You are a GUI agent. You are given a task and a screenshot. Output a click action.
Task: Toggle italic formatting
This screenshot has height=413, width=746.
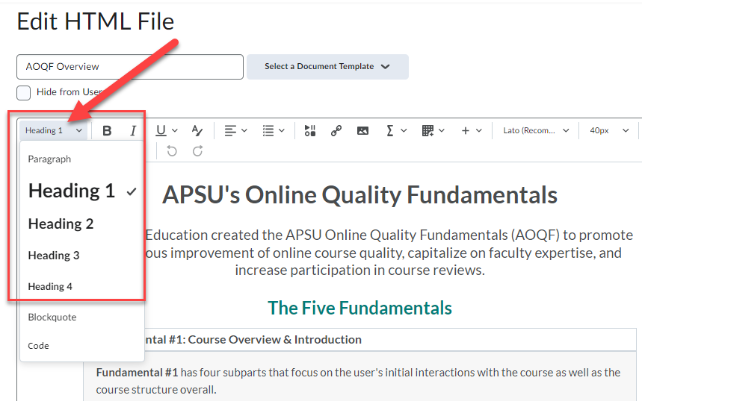click(x=132, y=130)
